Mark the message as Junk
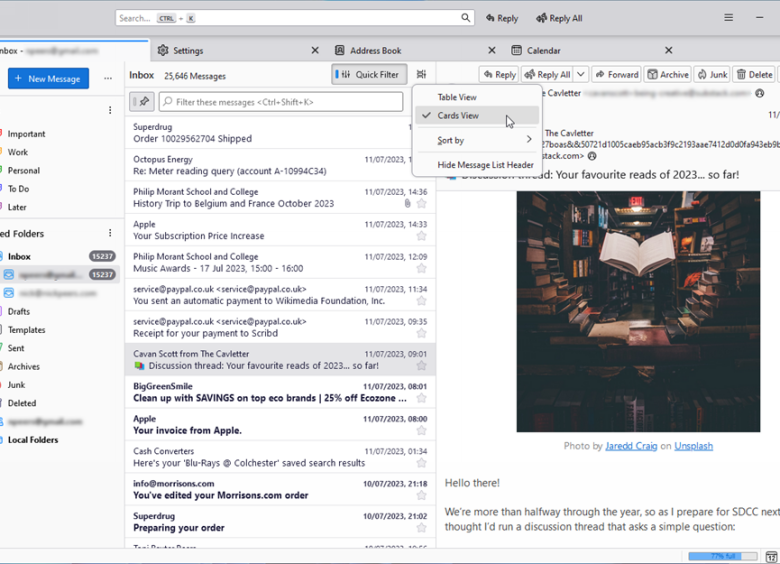This screenshot has width=780, height=564. click(712, 75)
